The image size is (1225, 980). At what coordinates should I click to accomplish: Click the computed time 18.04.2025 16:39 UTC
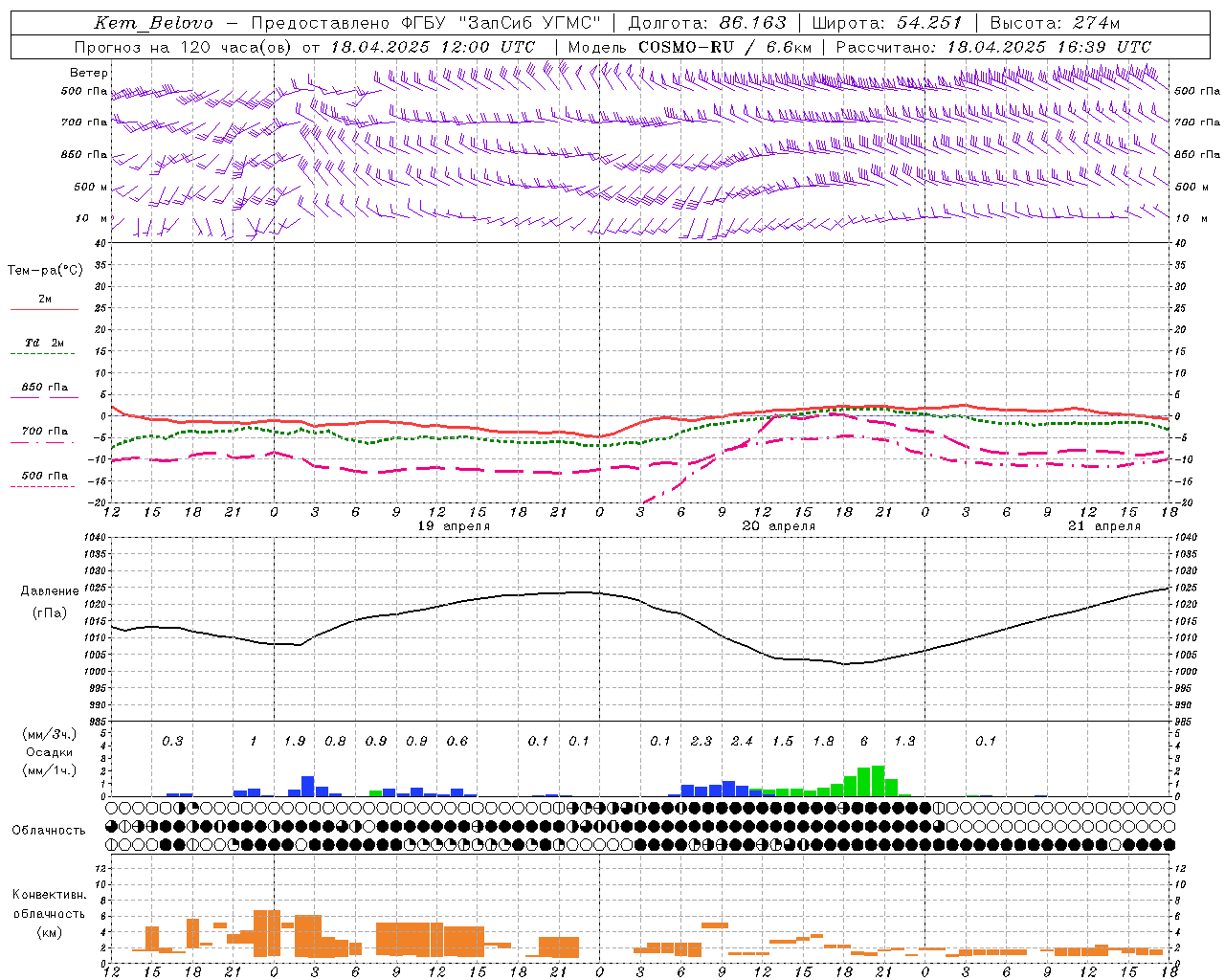[1049, 47]
